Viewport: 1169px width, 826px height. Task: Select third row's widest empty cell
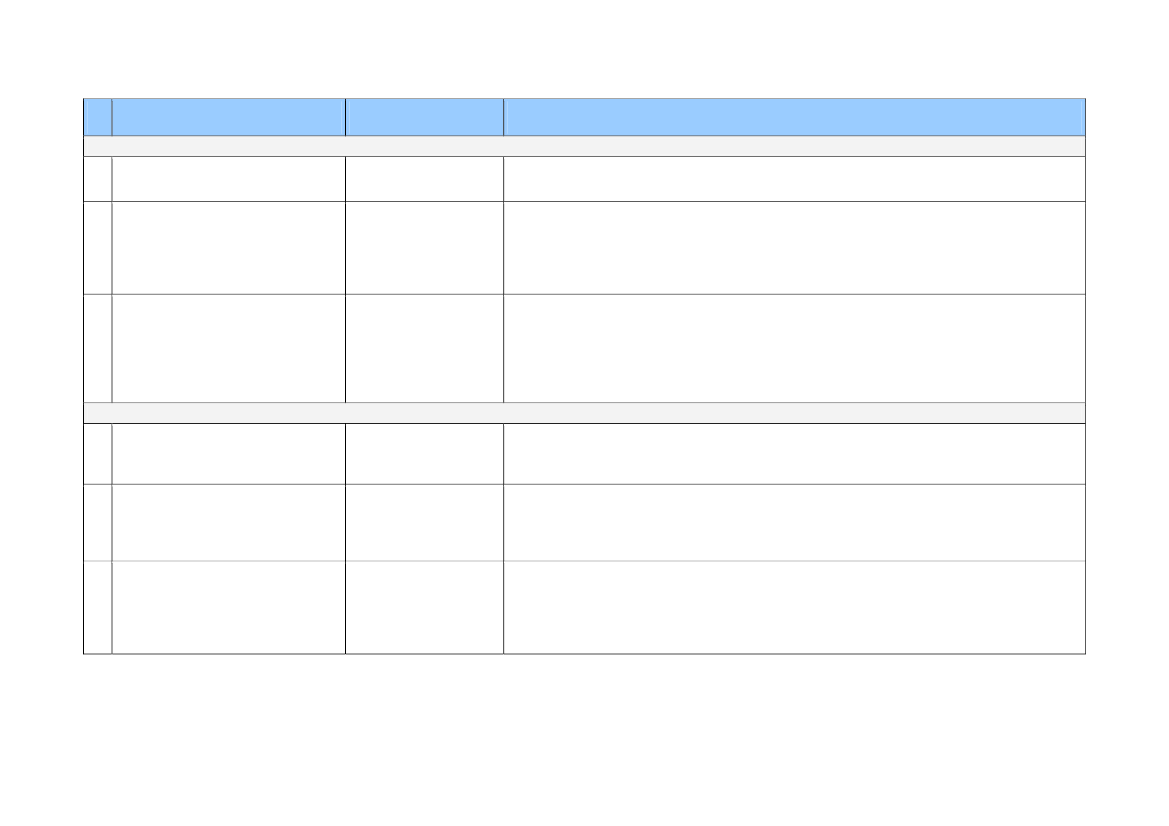tap(795, 349)
